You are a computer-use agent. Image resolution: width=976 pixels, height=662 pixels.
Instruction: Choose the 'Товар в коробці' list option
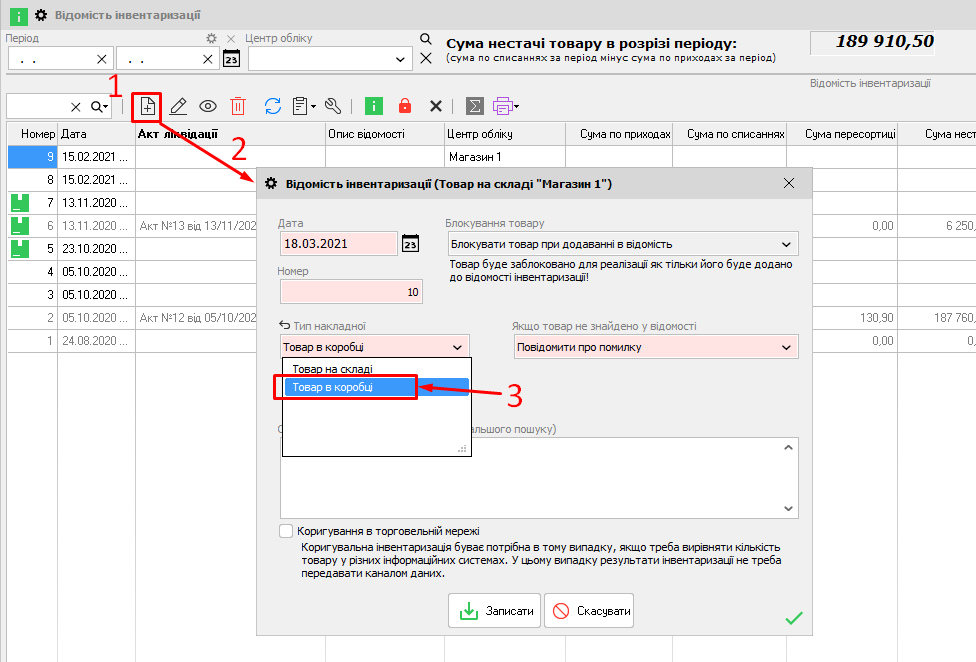pyautogui.click(x=332, y=387)
